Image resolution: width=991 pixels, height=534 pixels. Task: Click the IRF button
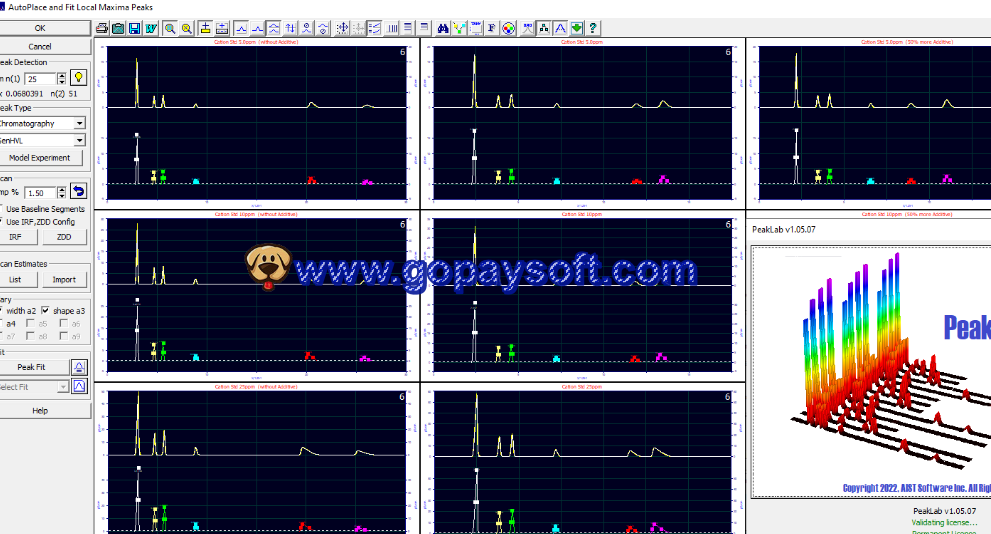point(16,237)
